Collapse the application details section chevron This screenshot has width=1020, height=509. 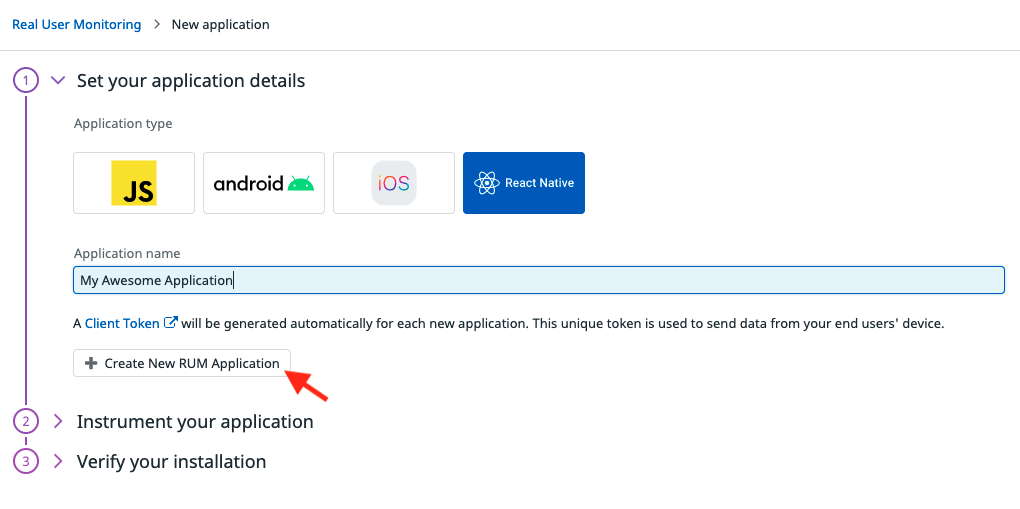[x=57, y=80]
